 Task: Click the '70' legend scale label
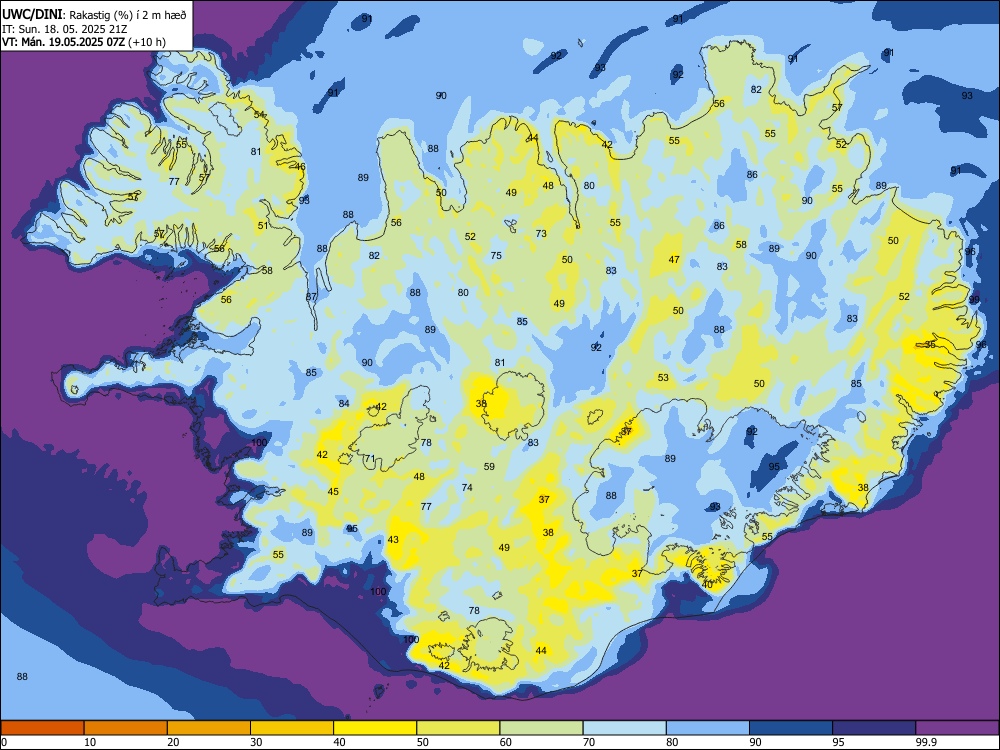[x=589, y=742]
